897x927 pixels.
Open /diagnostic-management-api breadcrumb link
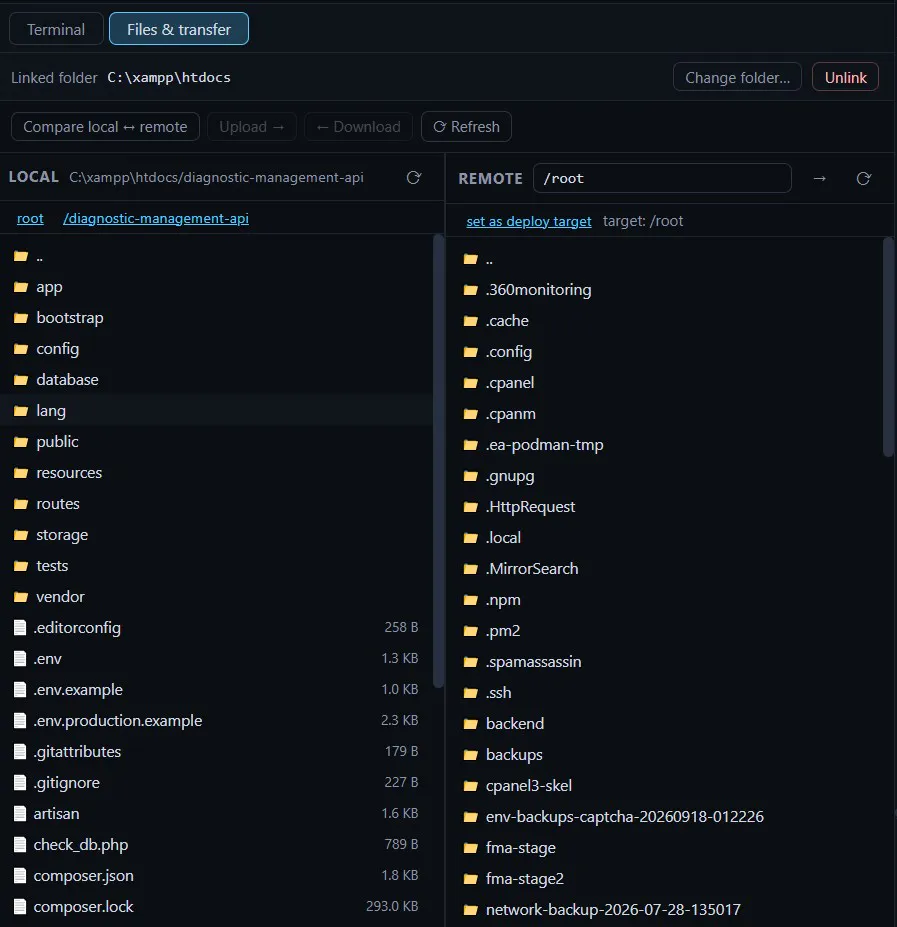click(x=156, y=218)
